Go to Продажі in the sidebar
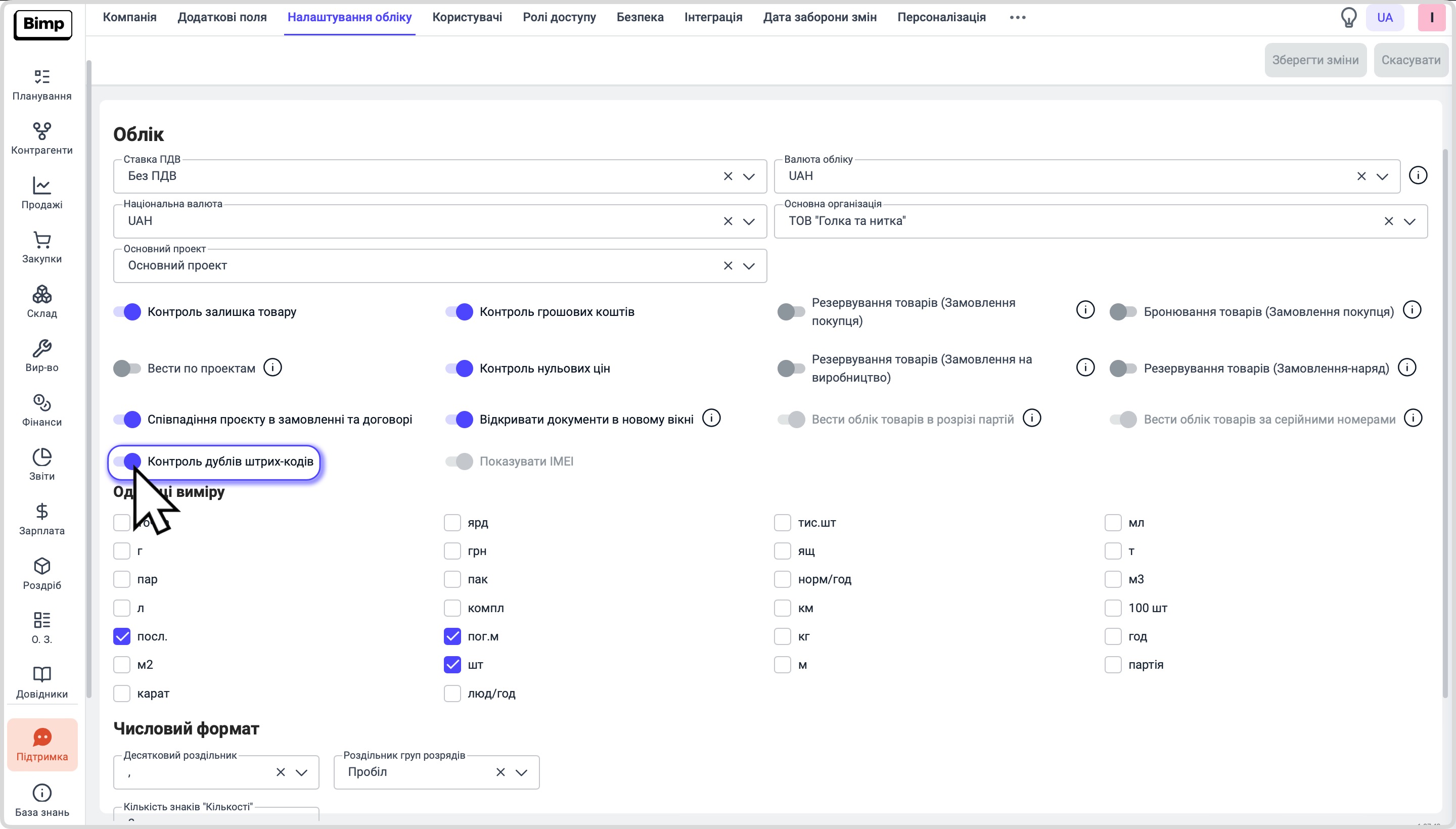This screenshot has height=829, width=1456. point(42,194)
